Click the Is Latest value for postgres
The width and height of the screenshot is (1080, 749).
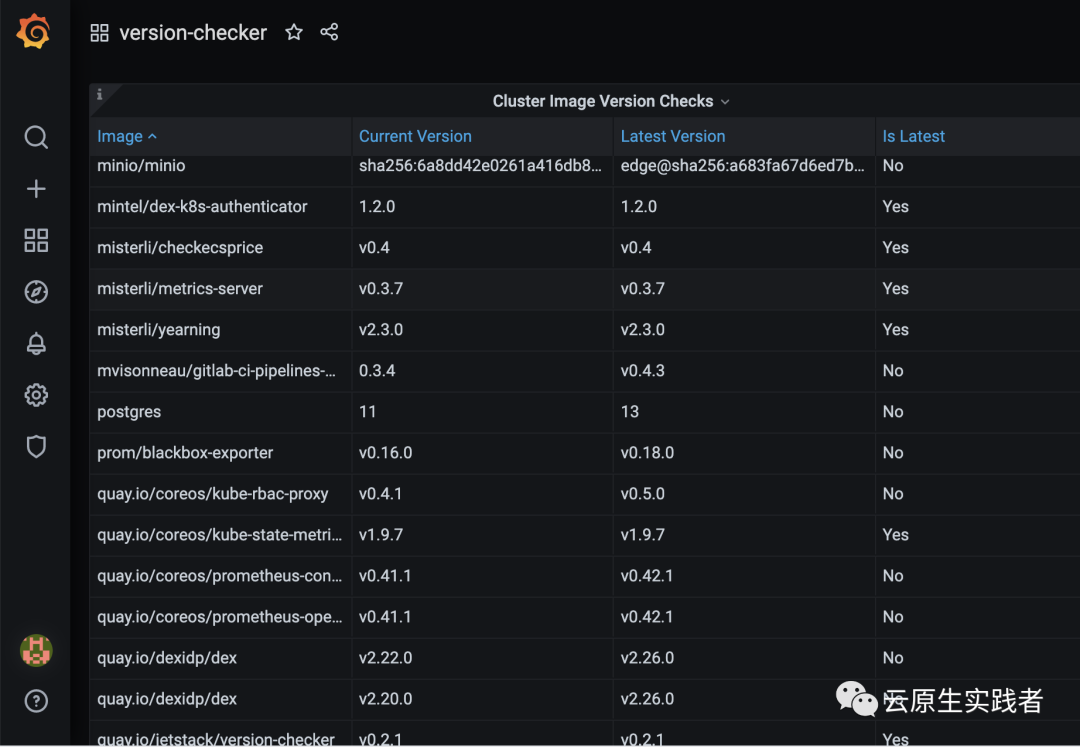click(893, 412)
